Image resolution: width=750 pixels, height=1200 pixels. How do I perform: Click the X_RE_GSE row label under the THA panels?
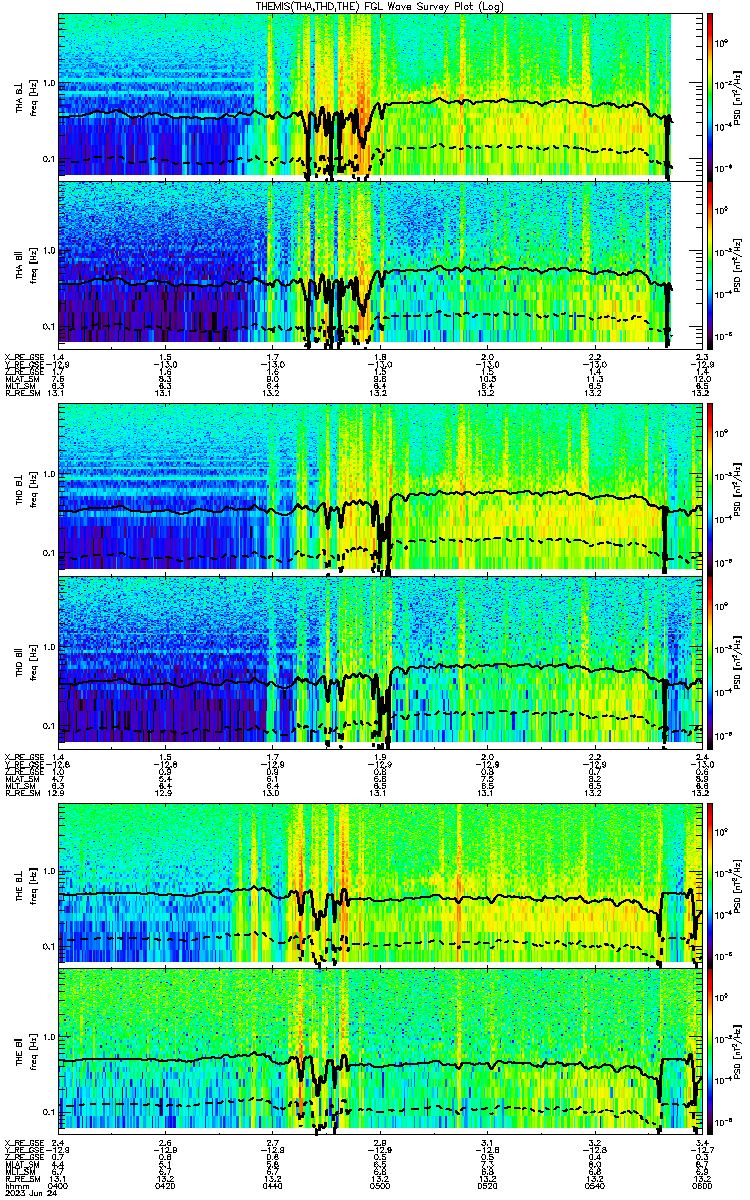pyautogui.click(x=22, y=357)
